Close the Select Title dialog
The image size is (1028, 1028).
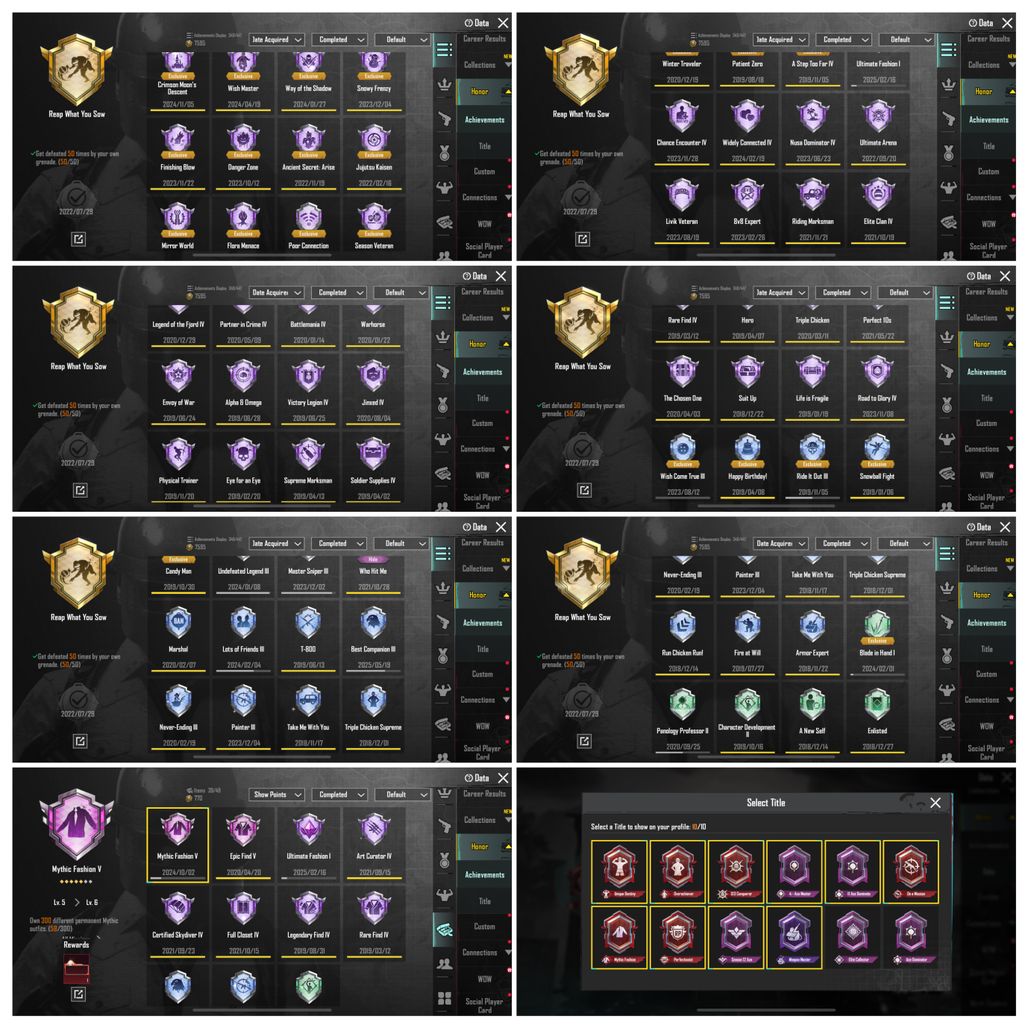pyautogui.click(x=936, y=802)
